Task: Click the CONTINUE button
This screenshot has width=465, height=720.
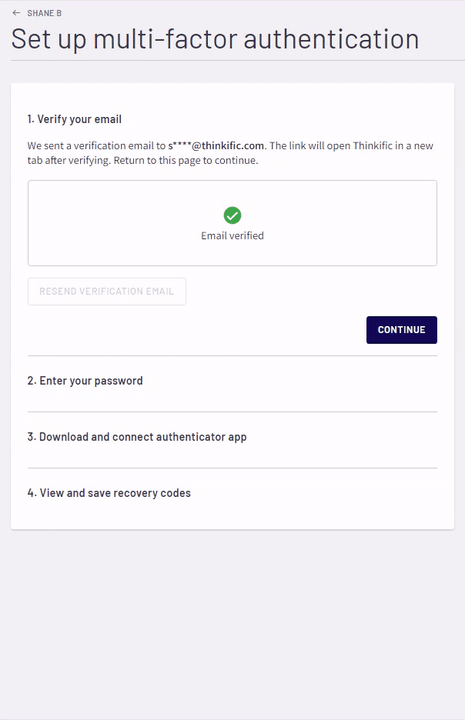Action: (x=401, y=330)
